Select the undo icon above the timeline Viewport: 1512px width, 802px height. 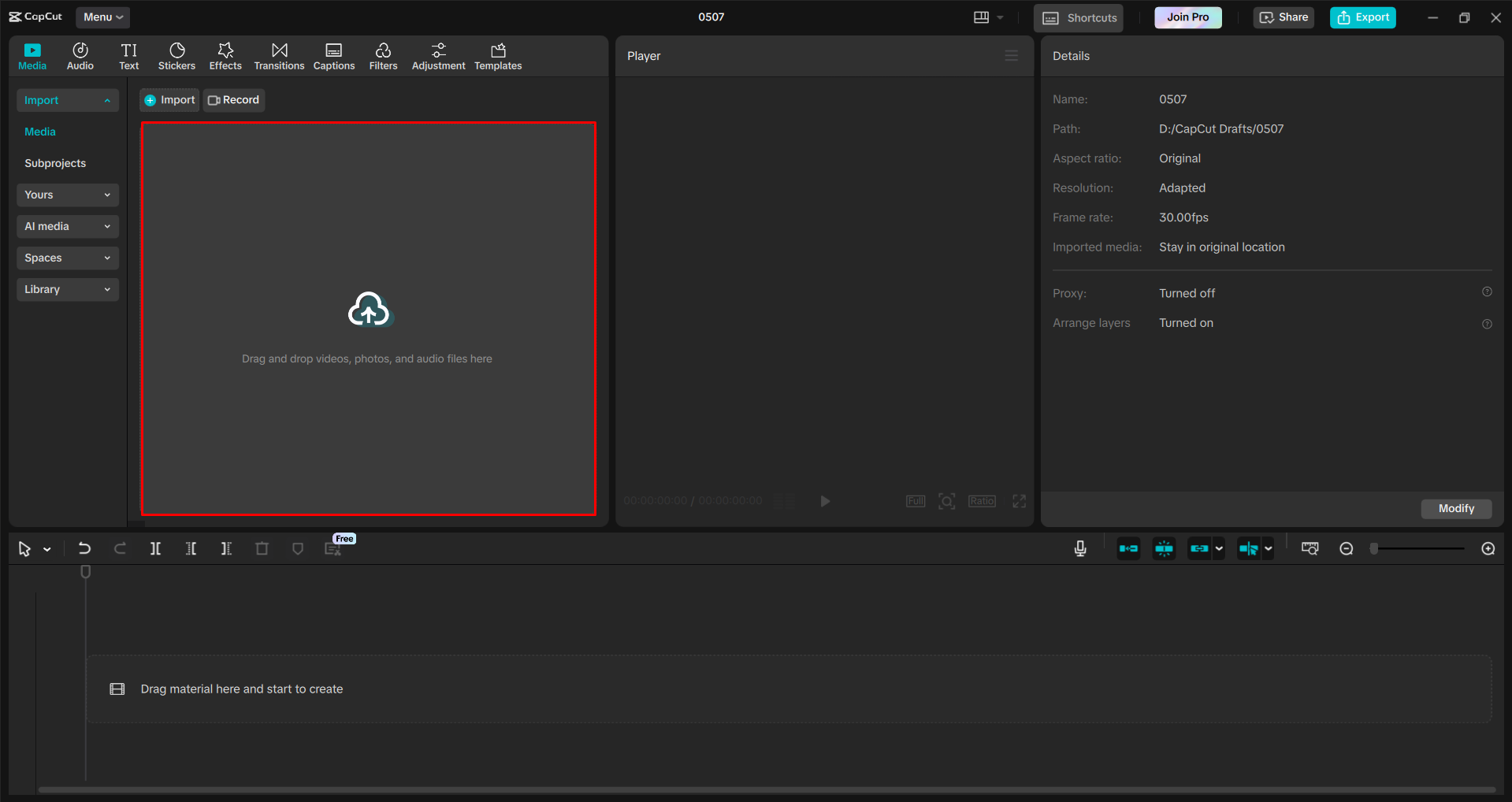click(x=84, y=548)
